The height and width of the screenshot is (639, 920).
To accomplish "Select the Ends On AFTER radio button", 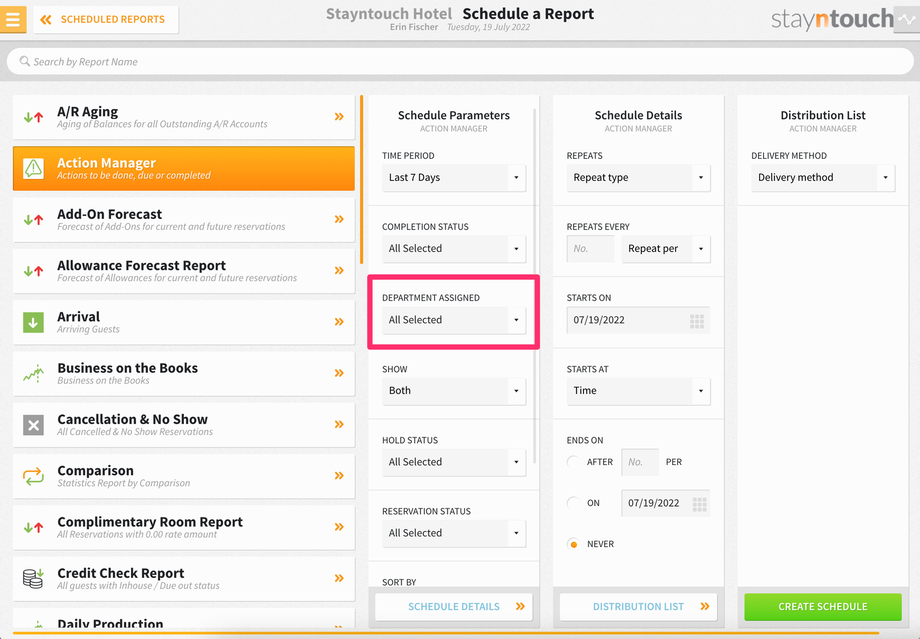I will [574, 462].
